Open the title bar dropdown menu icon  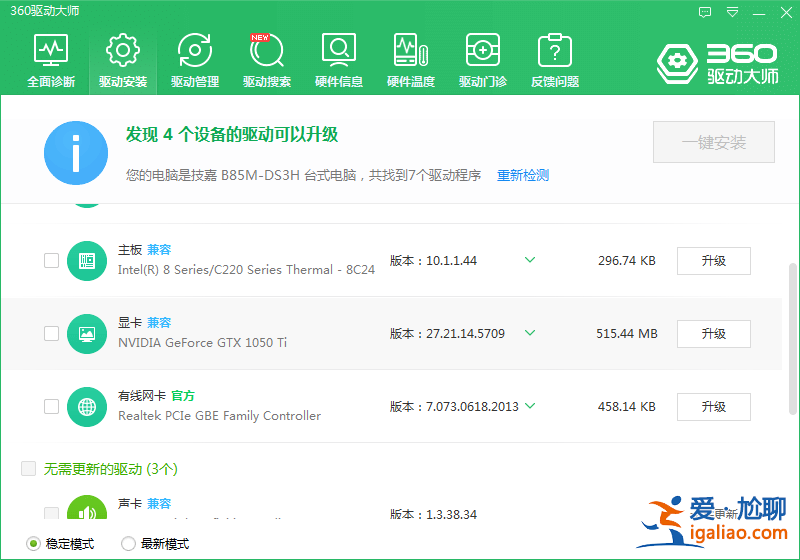tap(732, 12)
